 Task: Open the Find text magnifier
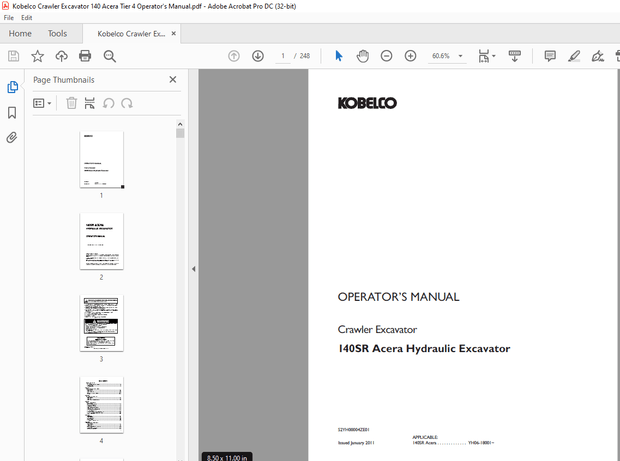click(x=110, y=56)
